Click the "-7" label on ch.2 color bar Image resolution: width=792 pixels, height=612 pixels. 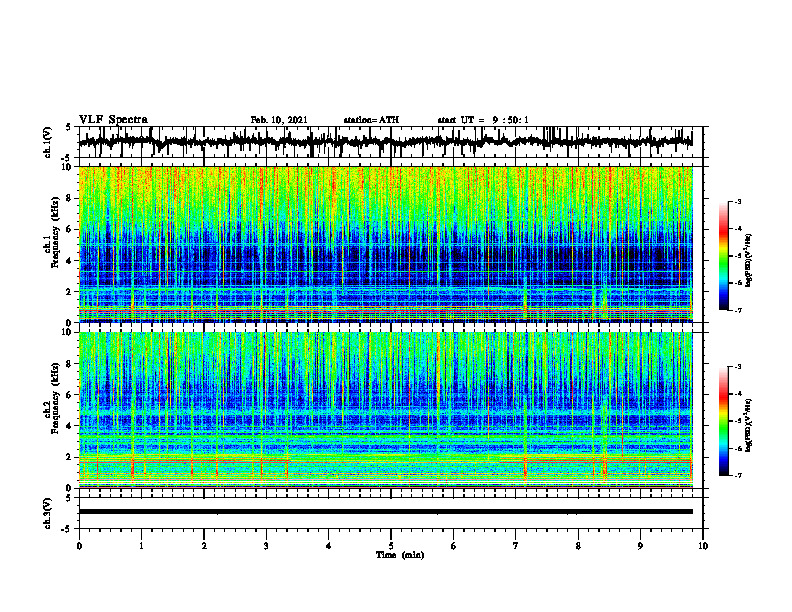click(x=738, y=475)
